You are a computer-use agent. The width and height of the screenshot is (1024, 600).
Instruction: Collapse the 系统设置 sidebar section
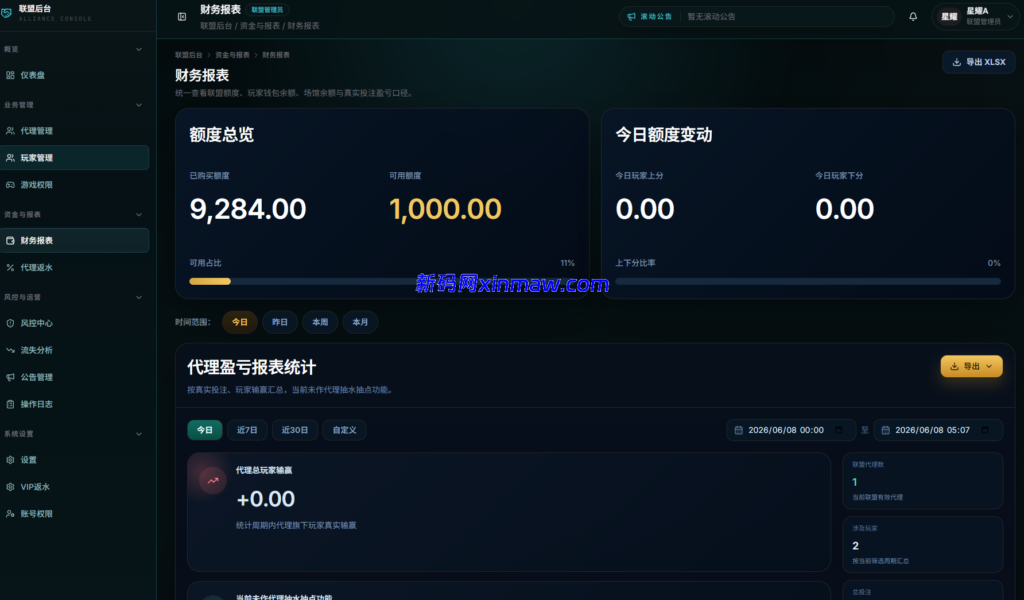(138, 434)
